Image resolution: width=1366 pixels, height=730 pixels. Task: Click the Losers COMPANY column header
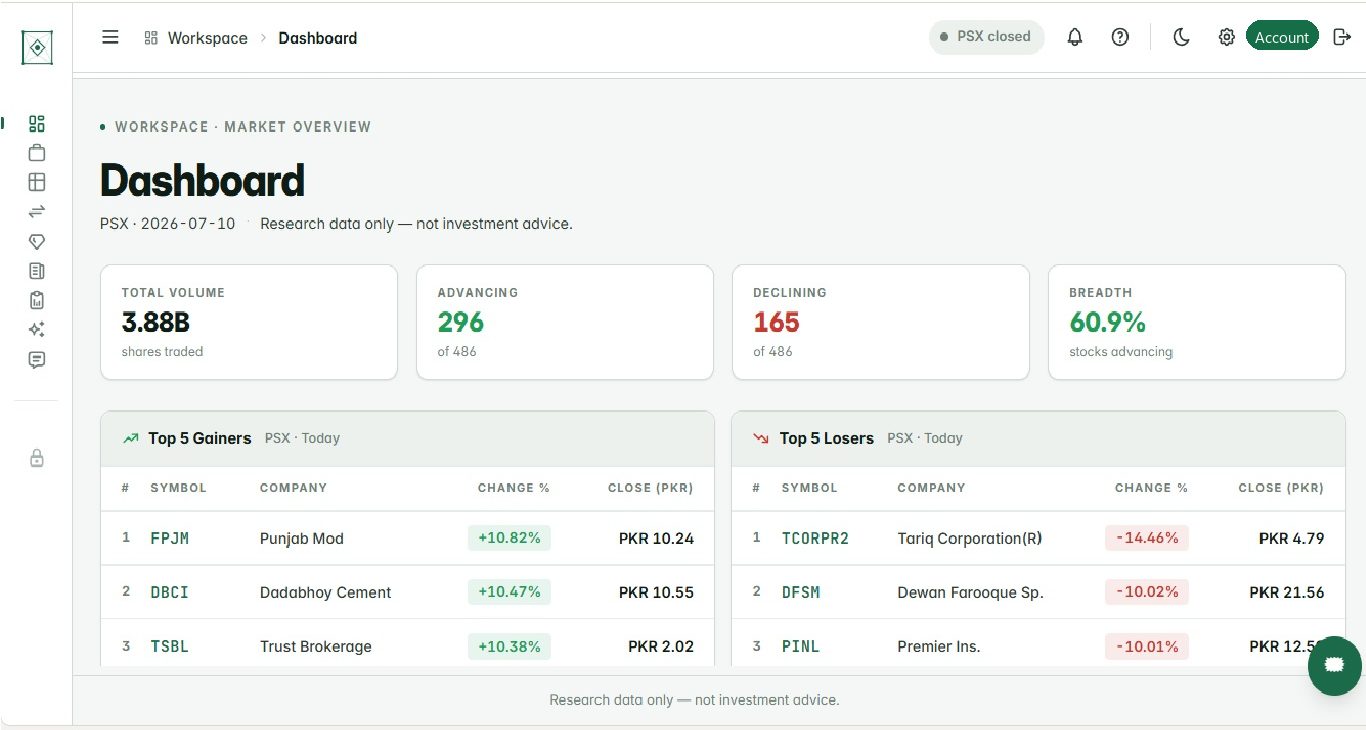(x=931, y=488)
